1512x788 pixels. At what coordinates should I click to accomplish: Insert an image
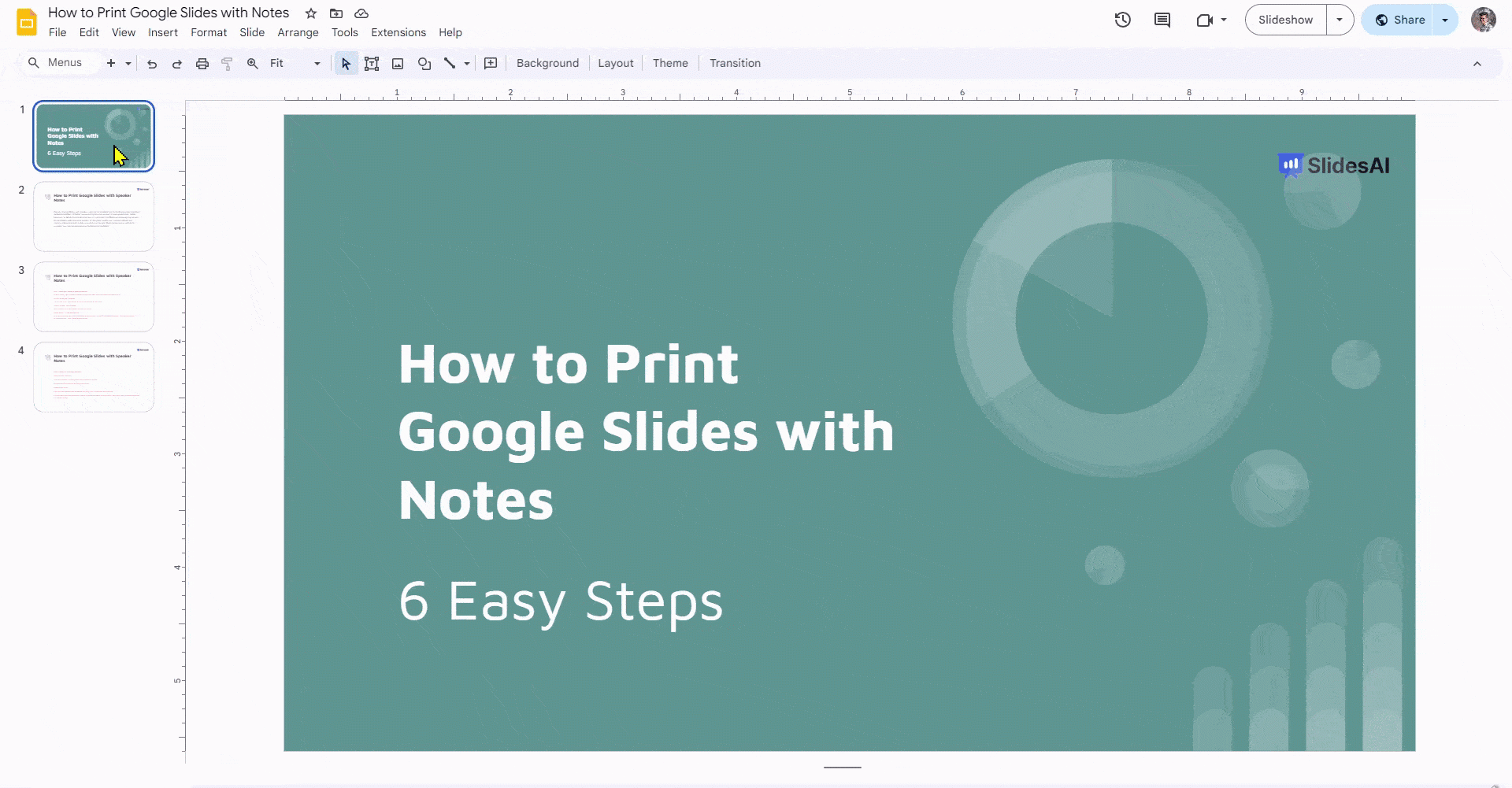pyautogui.click(x=397, y=63)
